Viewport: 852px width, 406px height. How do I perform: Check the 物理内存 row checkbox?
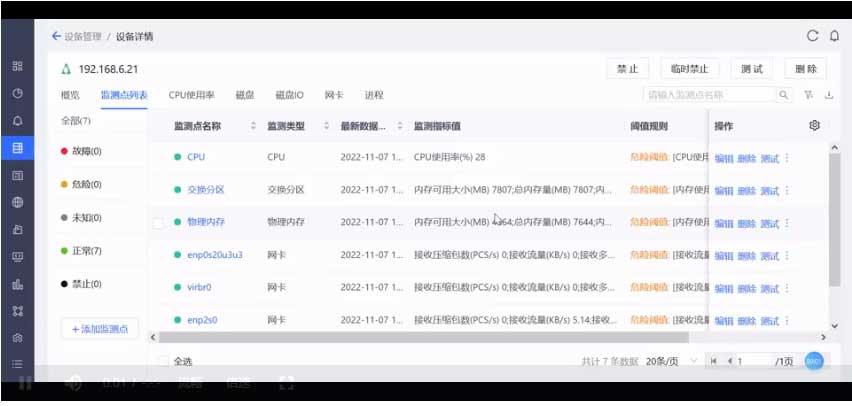coord(158,223)
